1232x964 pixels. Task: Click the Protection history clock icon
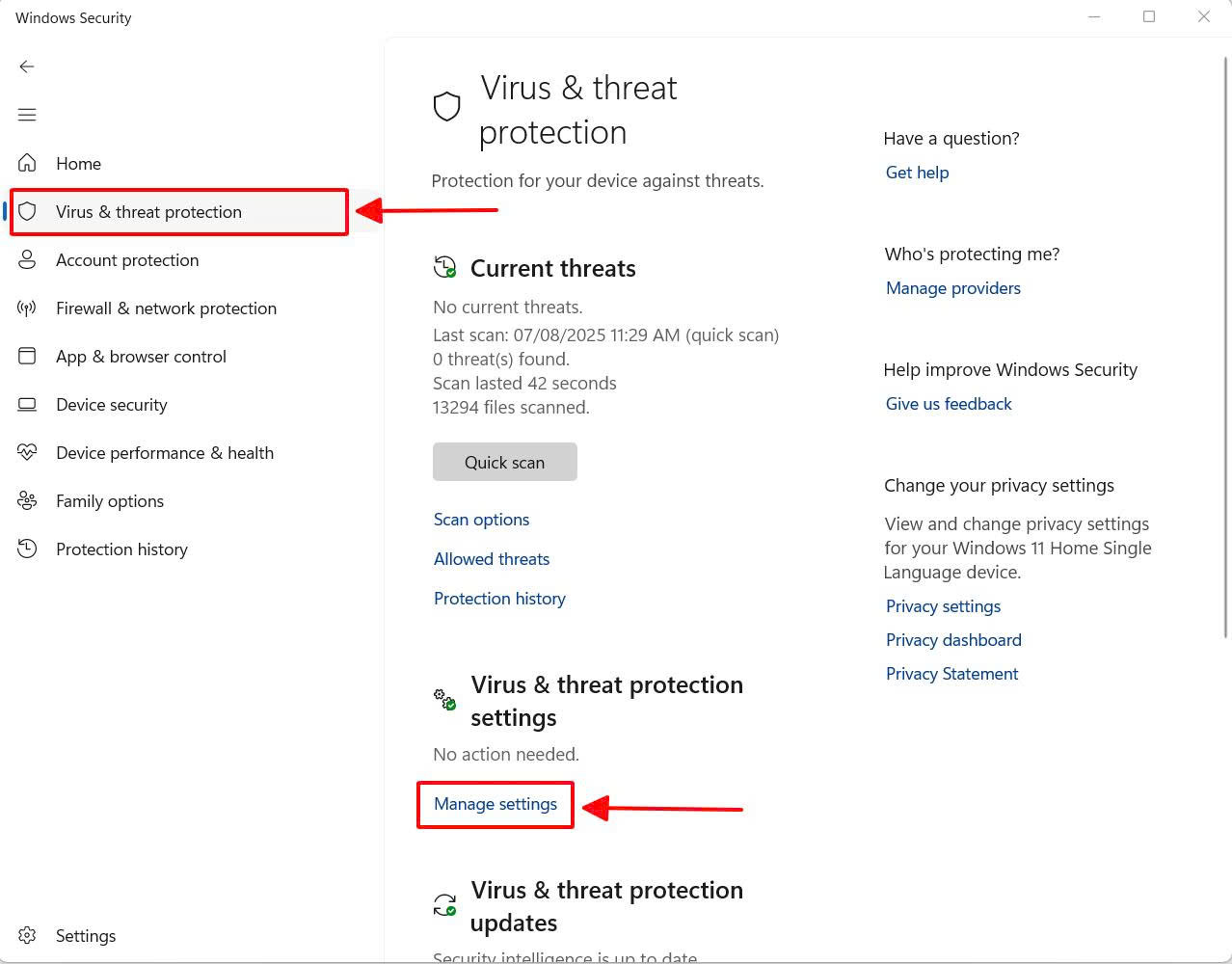point(27,549)
